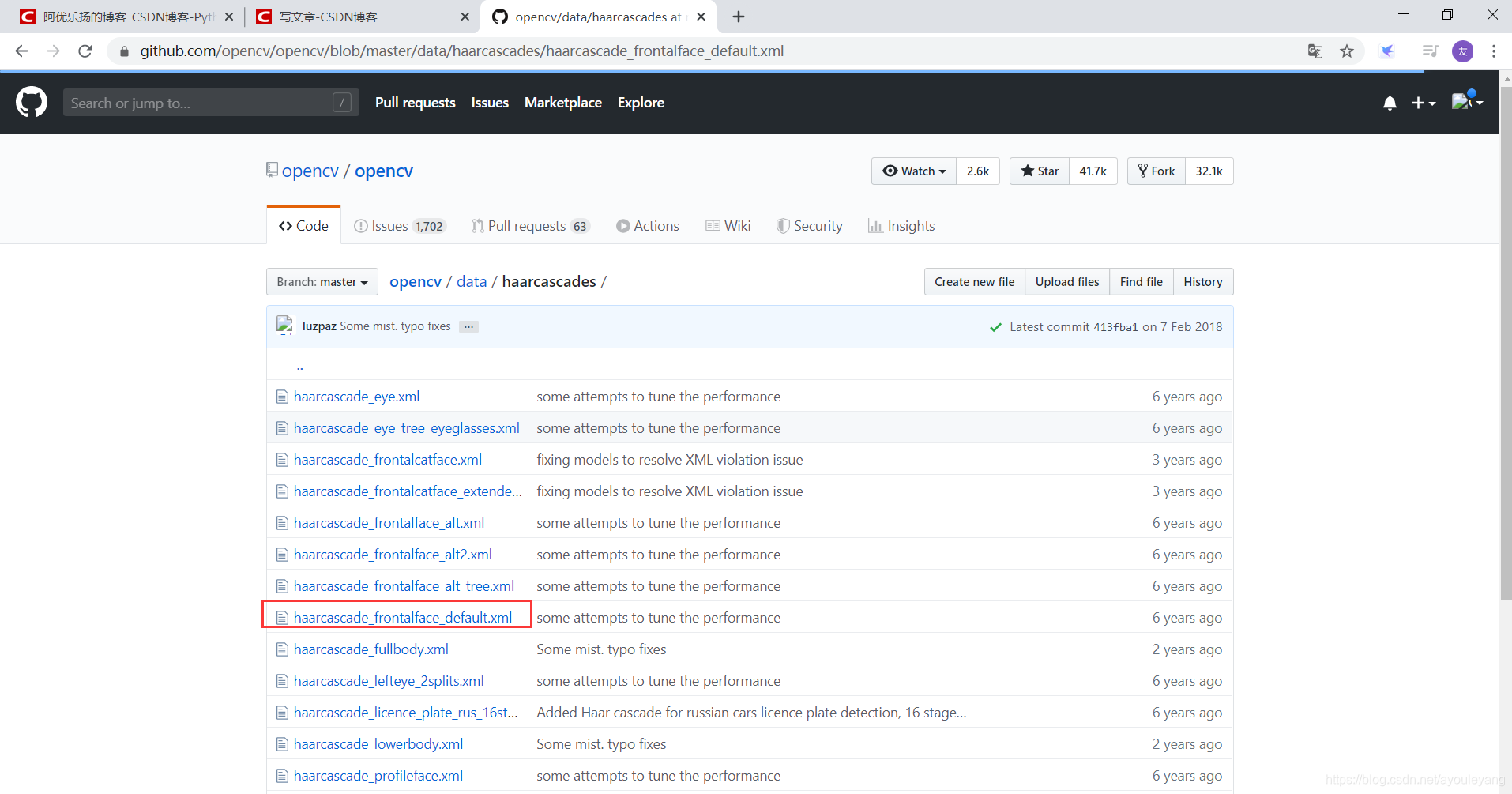The width and height of the screenshot is (1512, 794).
Task: Open the Wiki tab
Action: coord(728,226)
